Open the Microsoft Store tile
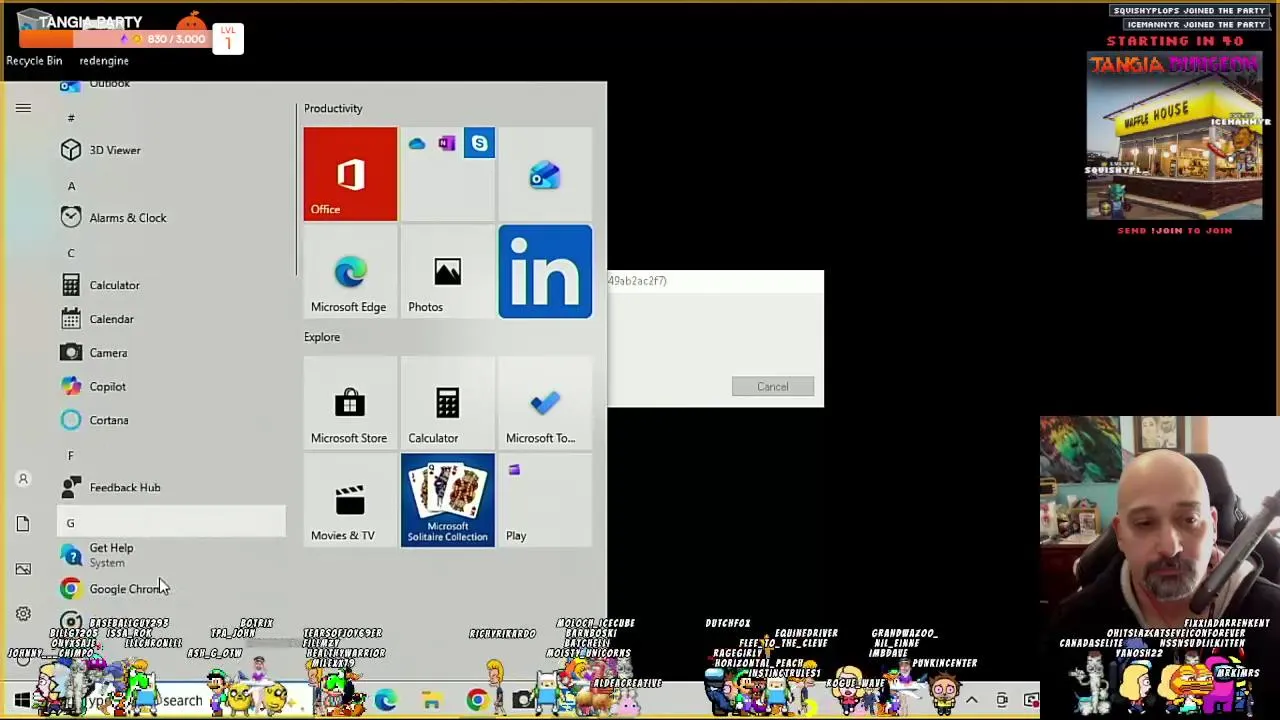This screenshot has height=720, width=1280. [350, 403]
